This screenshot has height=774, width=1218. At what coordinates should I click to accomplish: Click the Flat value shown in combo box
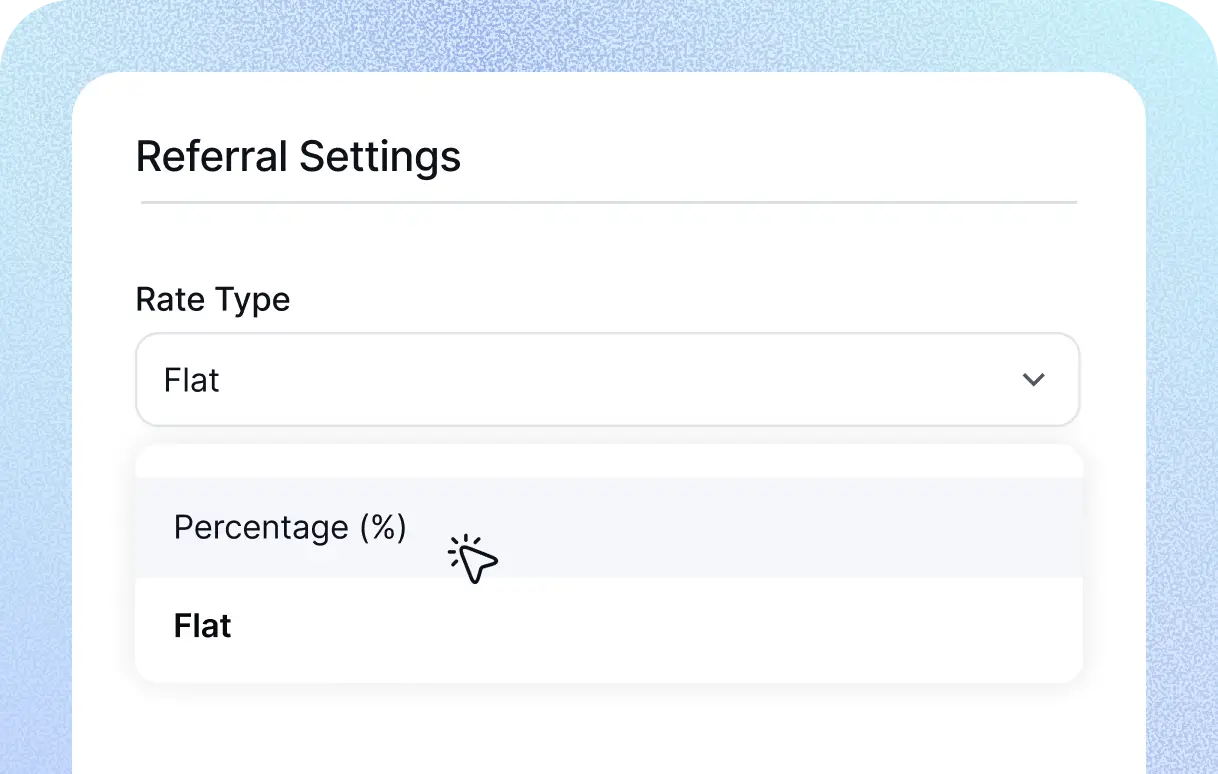coord(192,380)
